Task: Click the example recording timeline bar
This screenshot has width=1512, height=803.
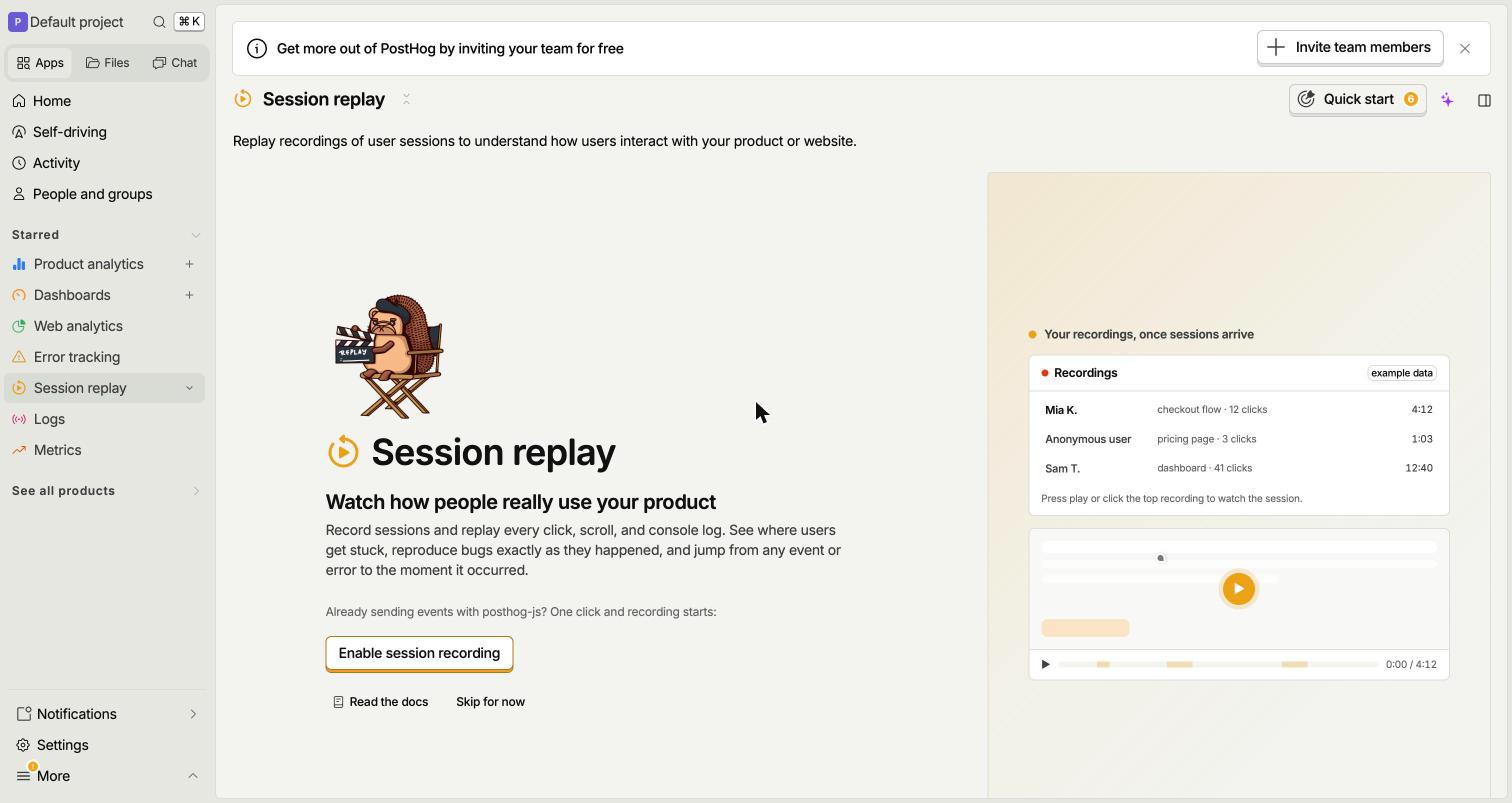Action: [1218, 664]
